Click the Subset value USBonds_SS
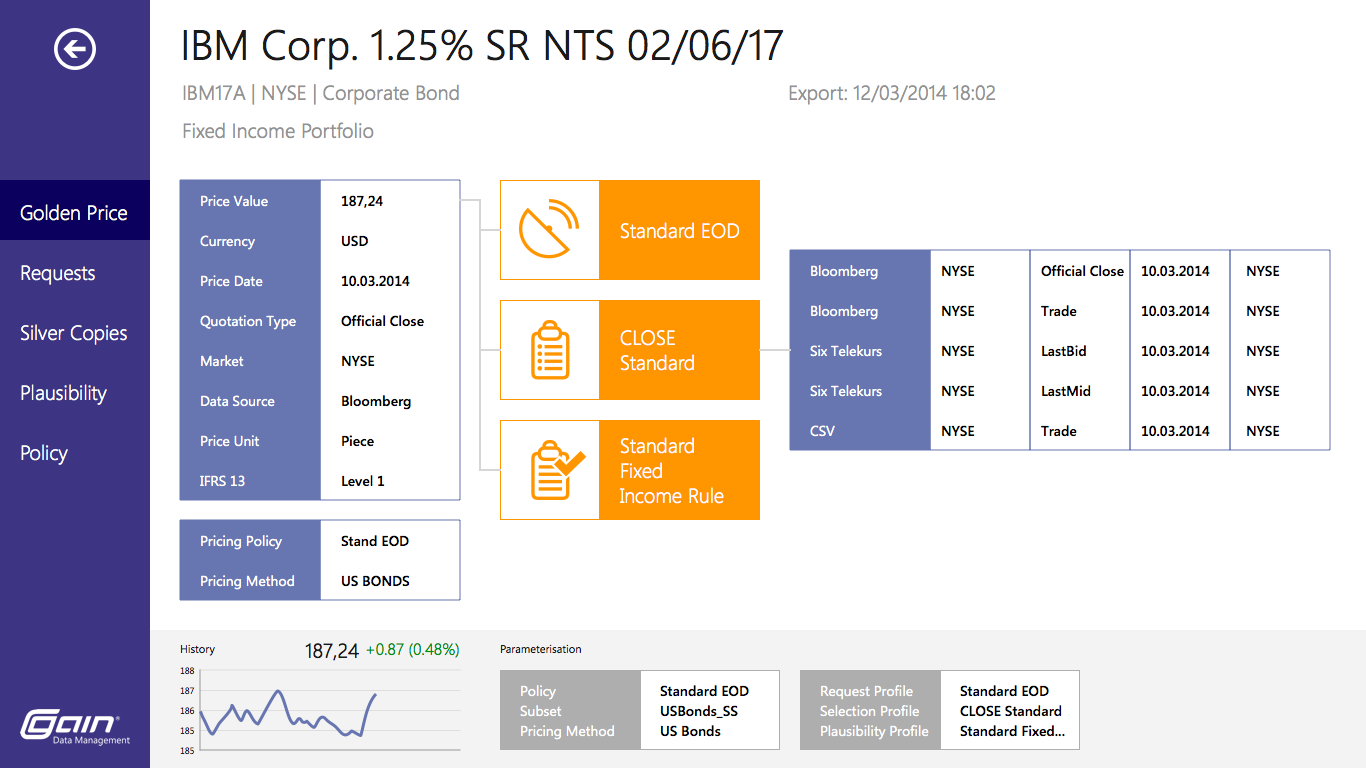 [699, 711]
